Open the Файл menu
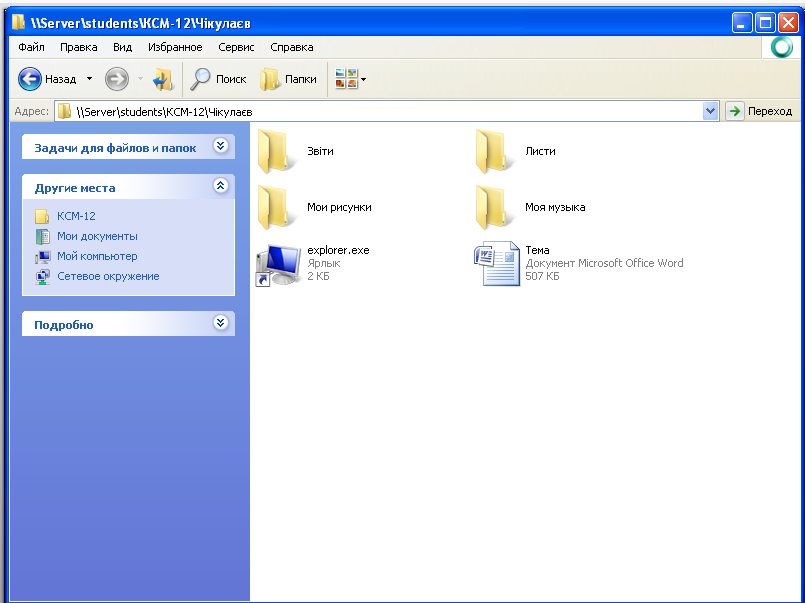Image resolution: width=805 pixels, height=603 pixels. click(31, 47)
